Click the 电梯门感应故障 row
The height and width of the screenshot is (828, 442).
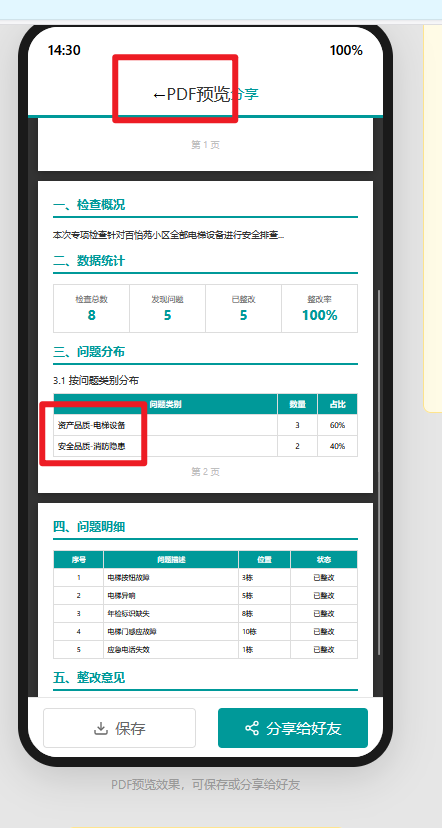[x=205, y=632]
